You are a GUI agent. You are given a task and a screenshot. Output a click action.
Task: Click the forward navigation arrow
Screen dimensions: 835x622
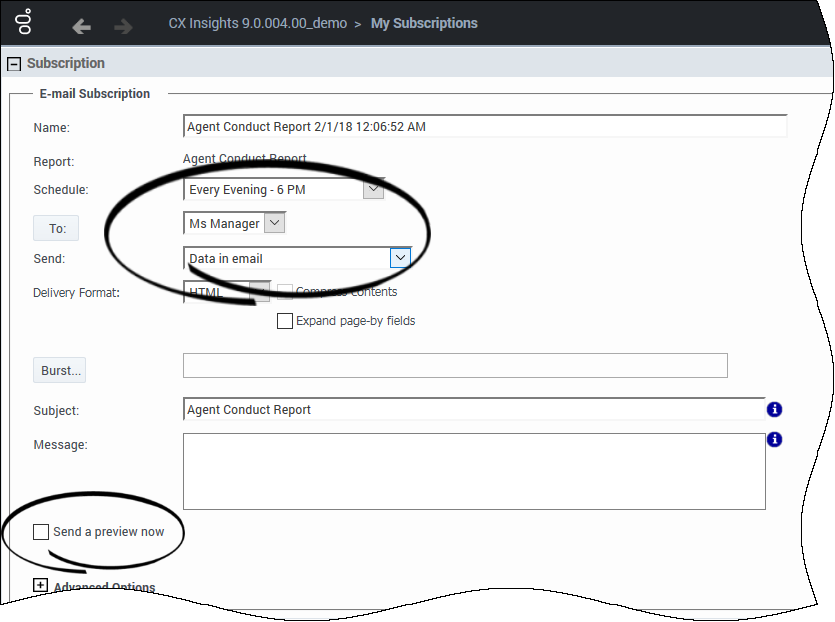[122, 27]
